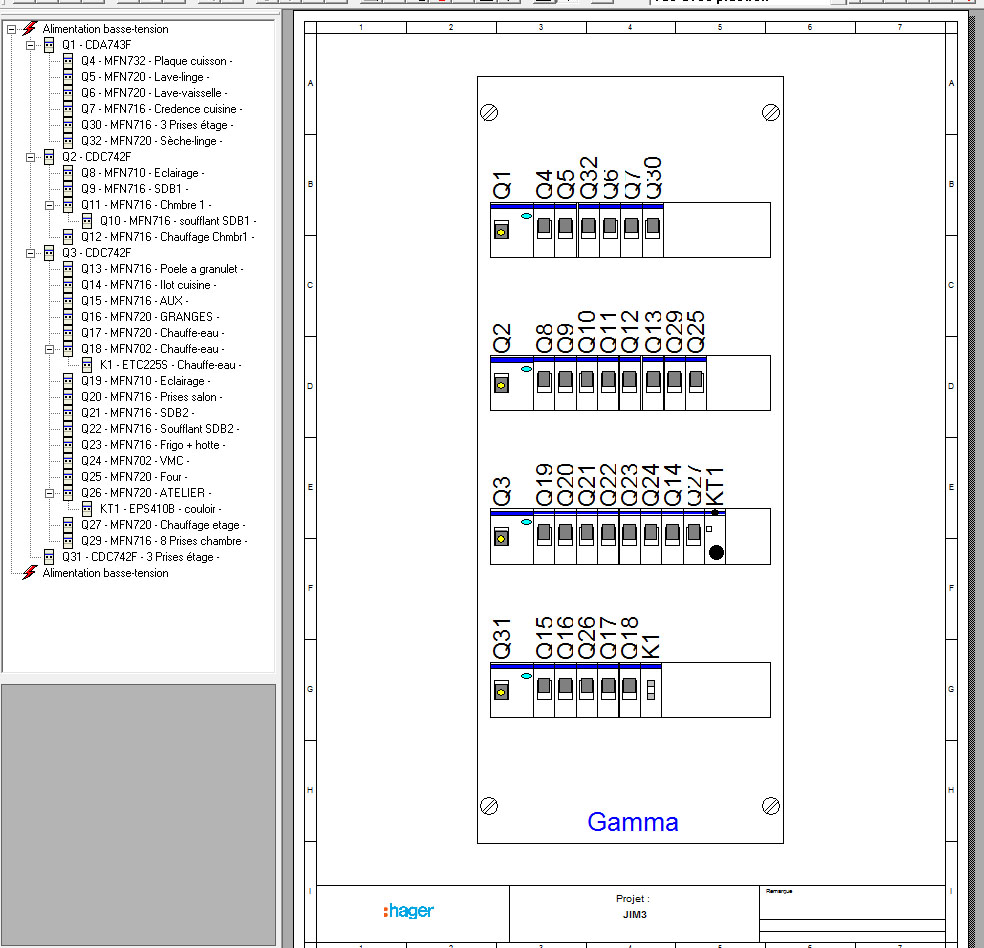Click the breaker icon of Q10 soufflant SDB1

87,221
